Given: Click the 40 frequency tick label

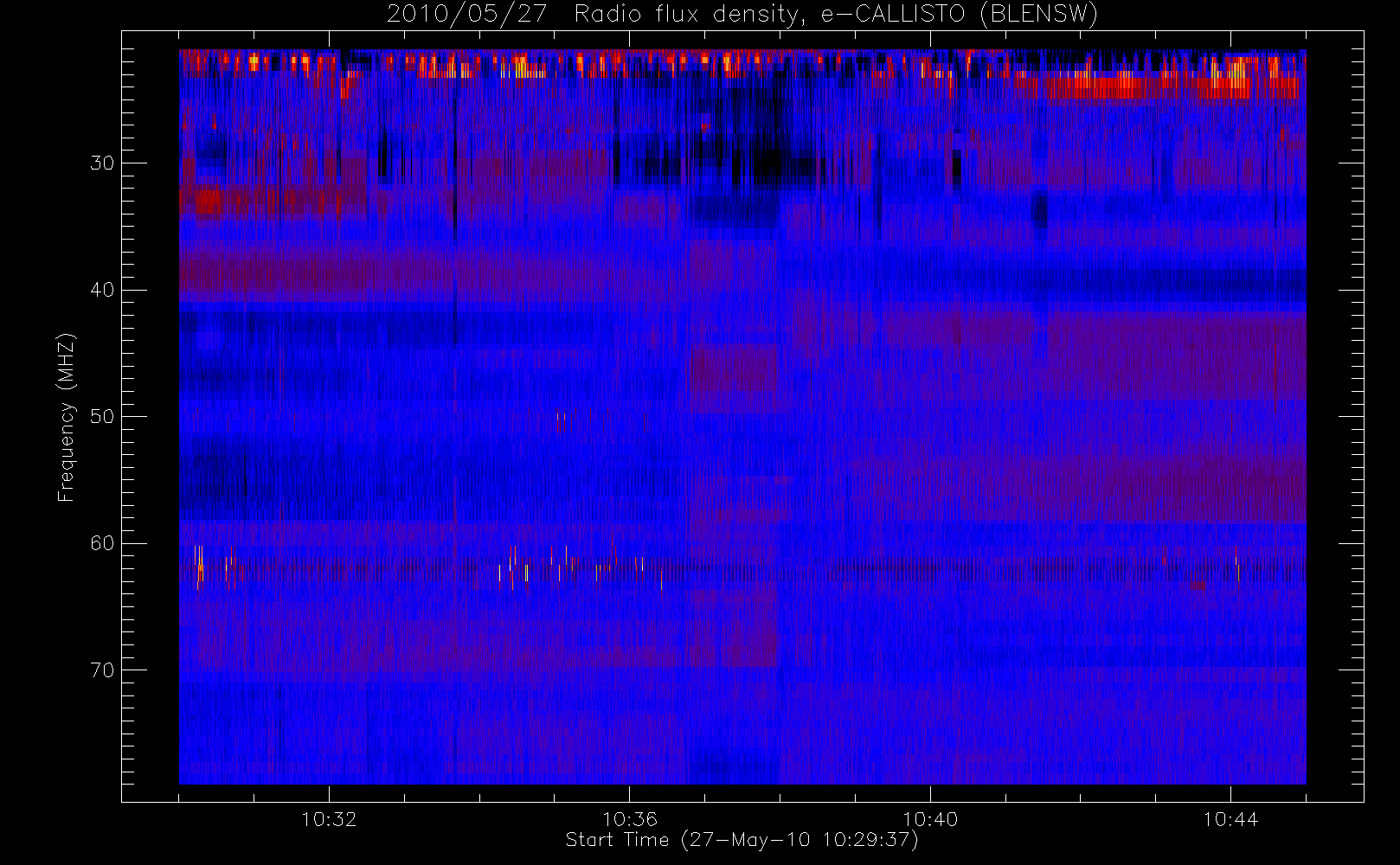Looking at the screenshot, I should [x=102, y=290].
